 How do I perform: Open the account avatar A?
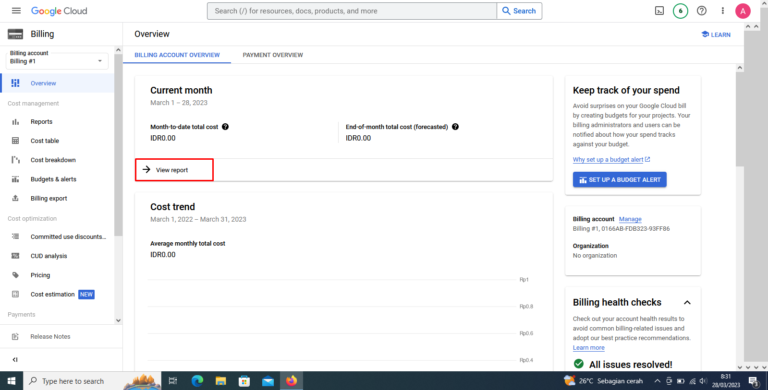tap(743, 11)
